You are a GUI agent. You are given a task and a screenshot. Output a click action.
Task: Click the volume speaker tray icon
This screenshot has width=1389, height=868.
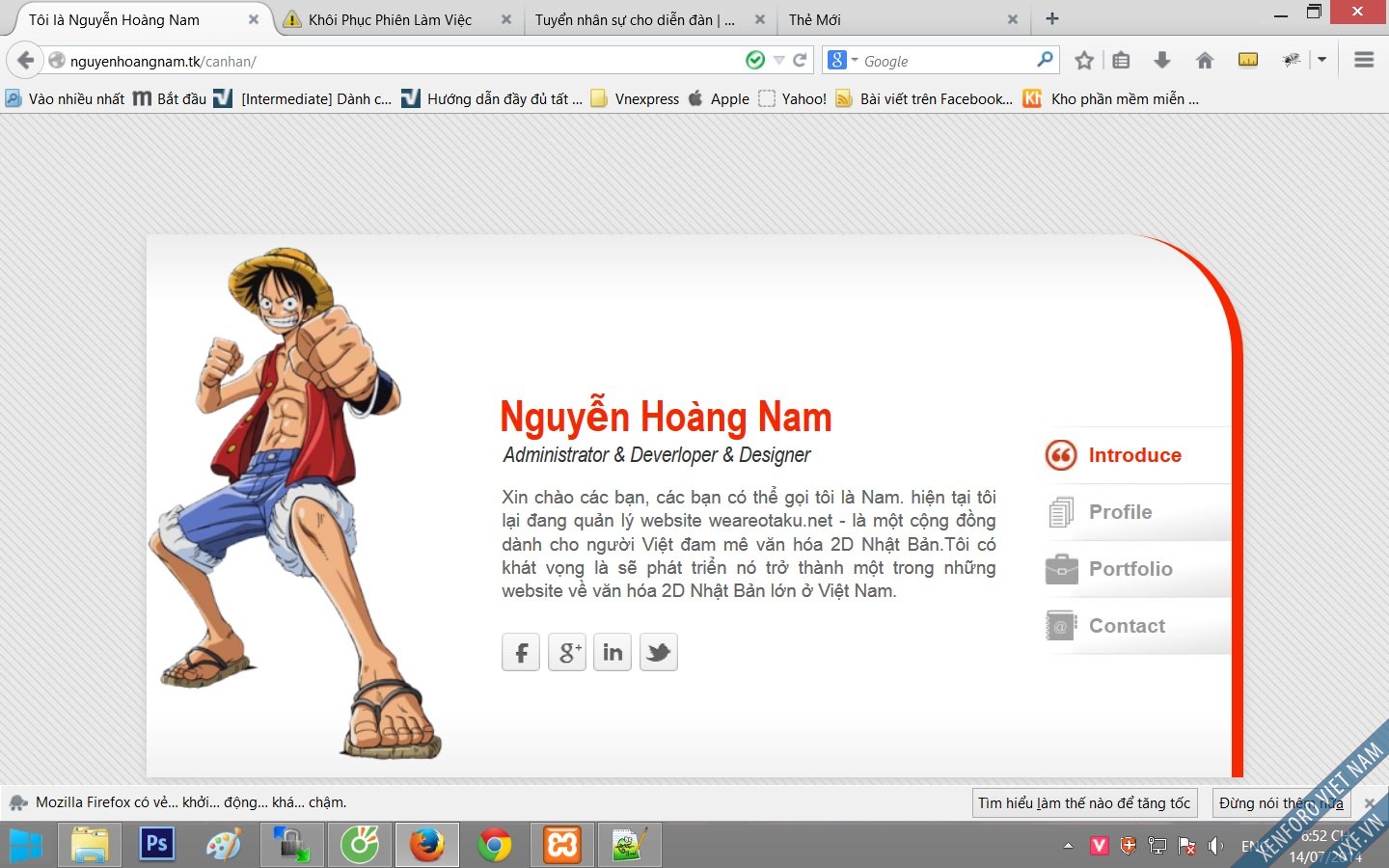pyautogui.click(x=1216, y=846)
